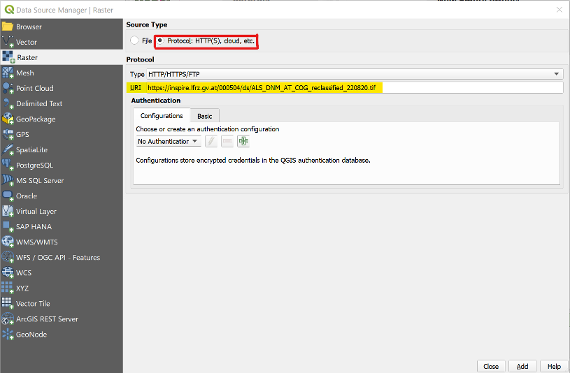
Task: Open the Mesh source icon
Action: point(7,73)
